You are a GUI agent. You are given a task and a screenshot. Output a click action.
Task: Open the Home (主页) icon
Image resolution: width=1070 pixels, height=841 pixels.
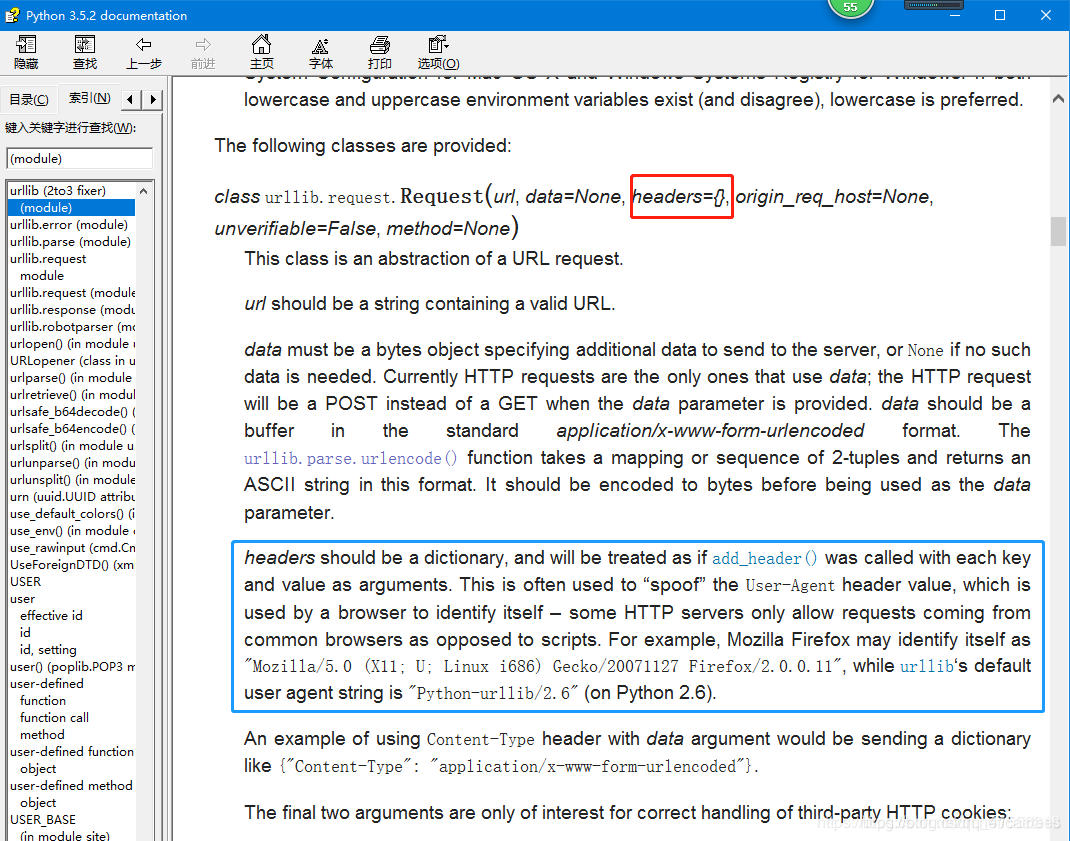pyautogui.click(x=261, y=53)
